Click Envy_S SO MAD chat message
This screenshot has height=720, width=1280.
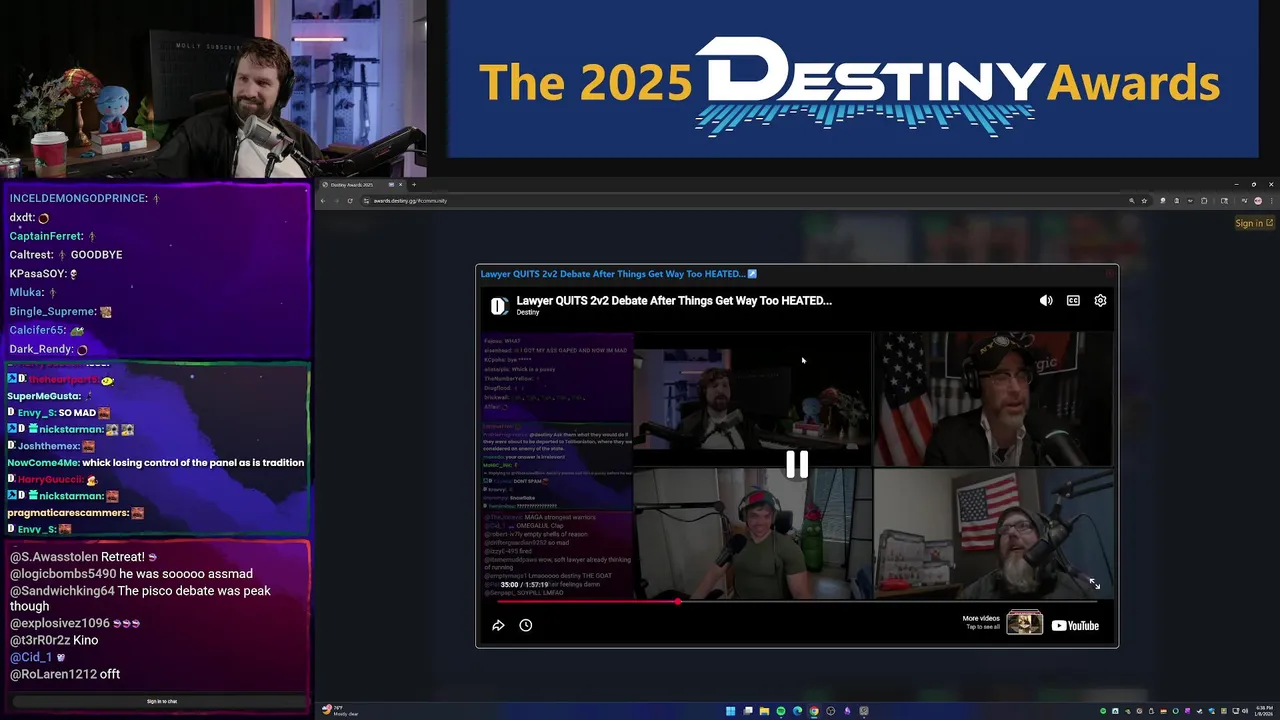(59, 413)
